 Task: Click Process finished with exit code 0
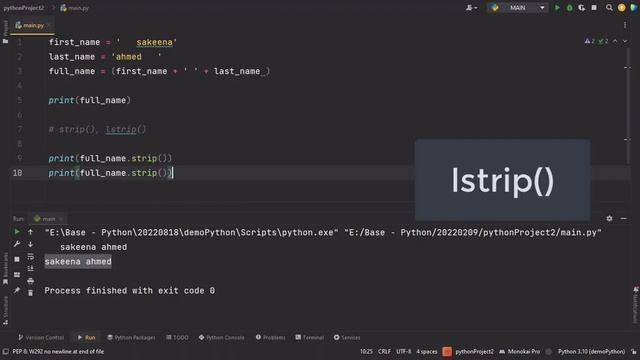130,291
